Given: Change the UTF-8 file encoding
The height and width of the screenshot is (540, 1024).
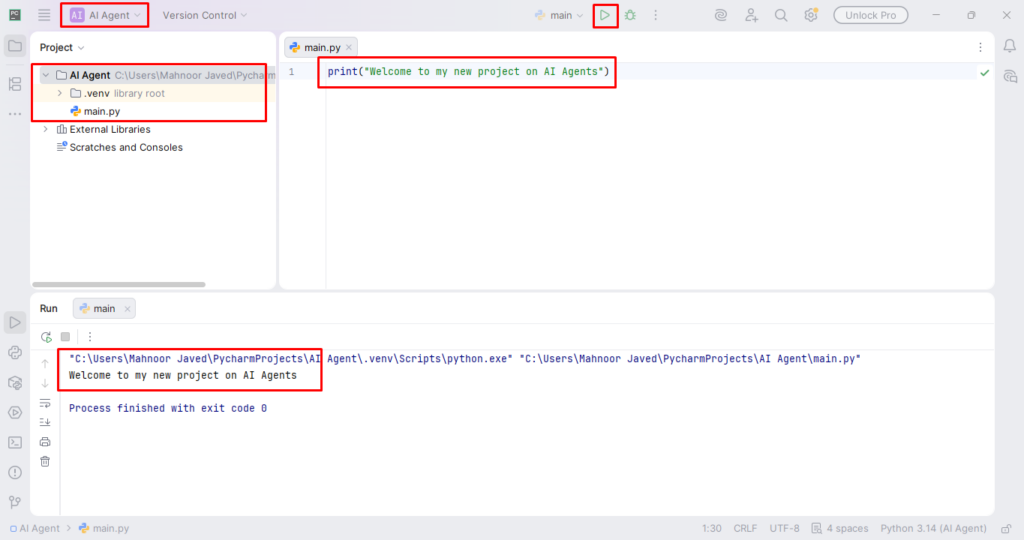Looking at the screenshot, I should (x=784, y=528).
